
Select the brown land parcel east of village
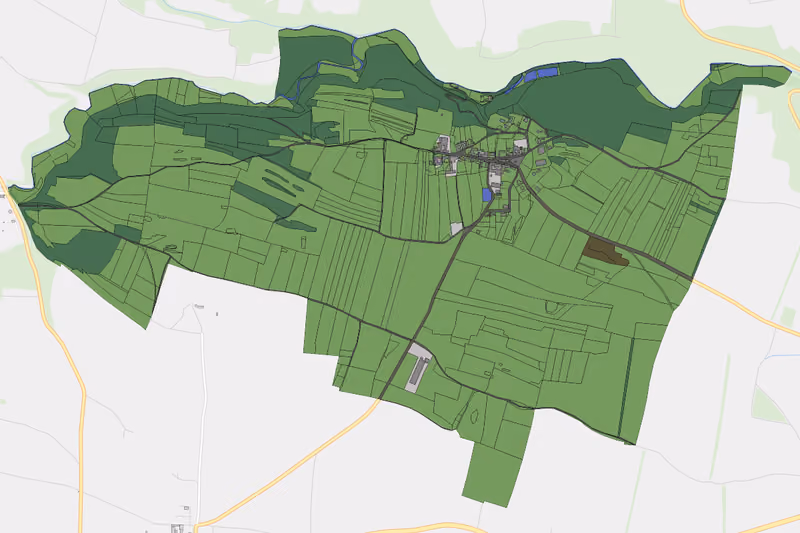[x=605, y=251]
